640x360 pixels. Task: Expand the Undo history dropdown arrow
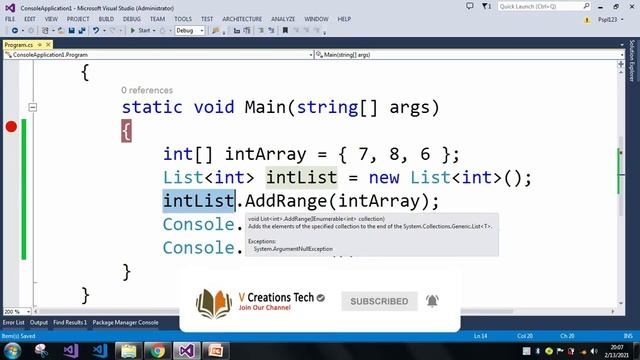tap(104, 31)
